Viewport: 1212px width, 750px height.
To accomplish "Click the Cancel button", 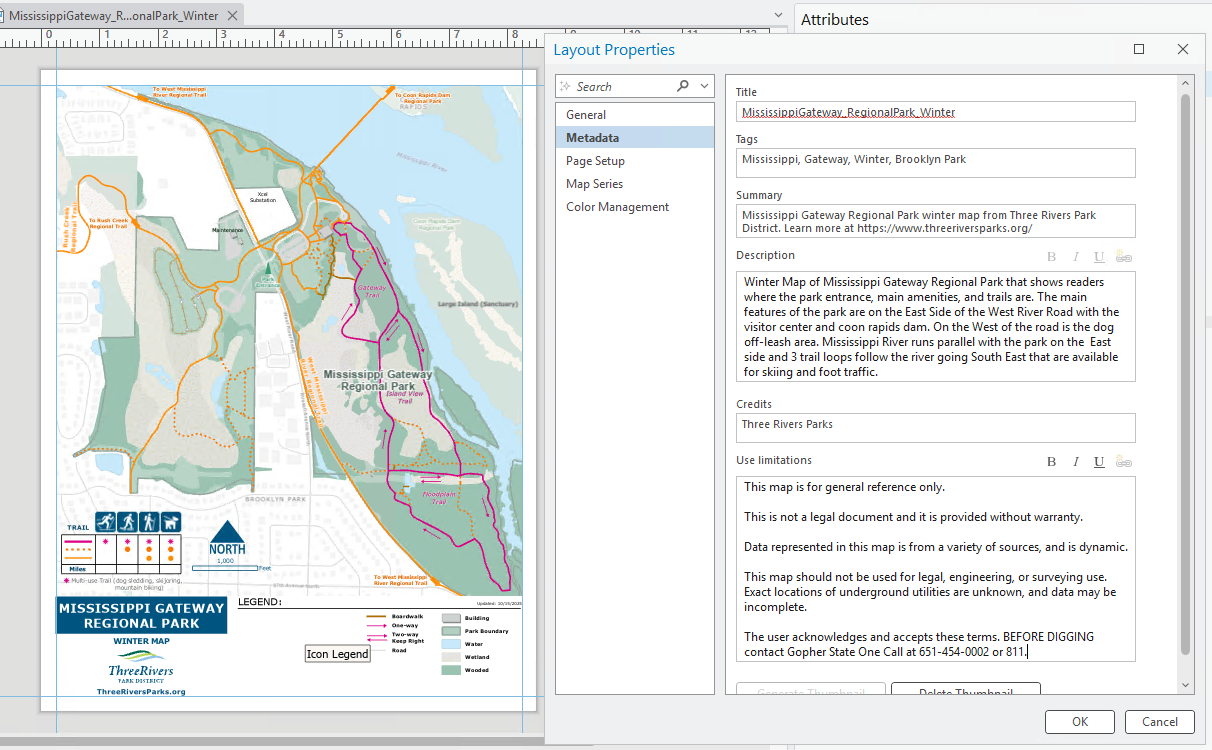I will point(1160,722).
